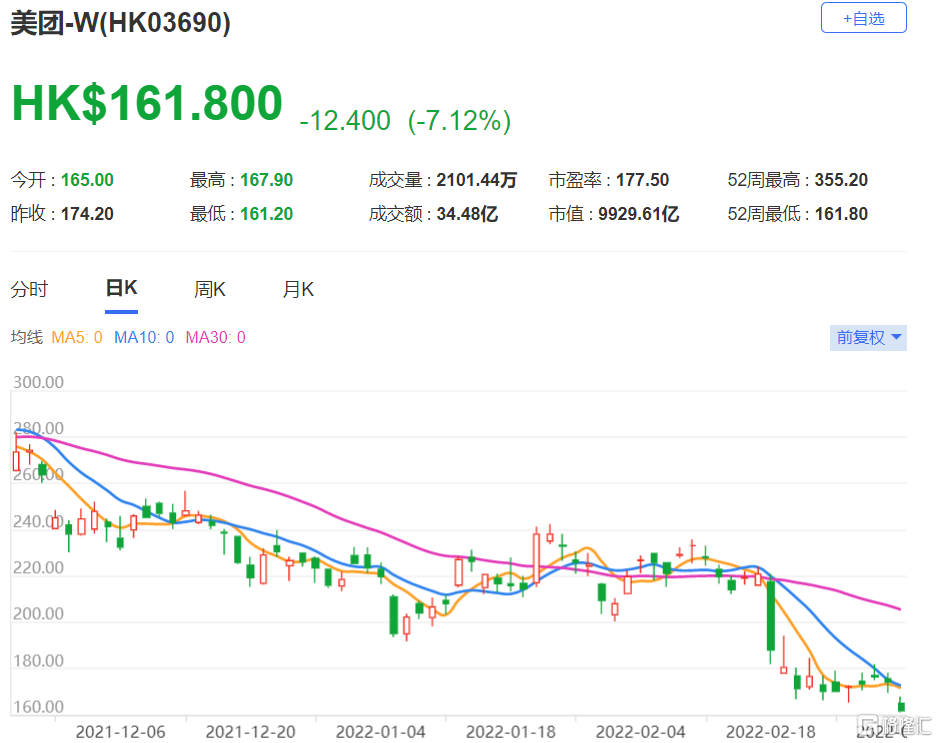Click the 300.00 y-axis label
The width and height of the screenshot is (938, 743).
[38, 382]
